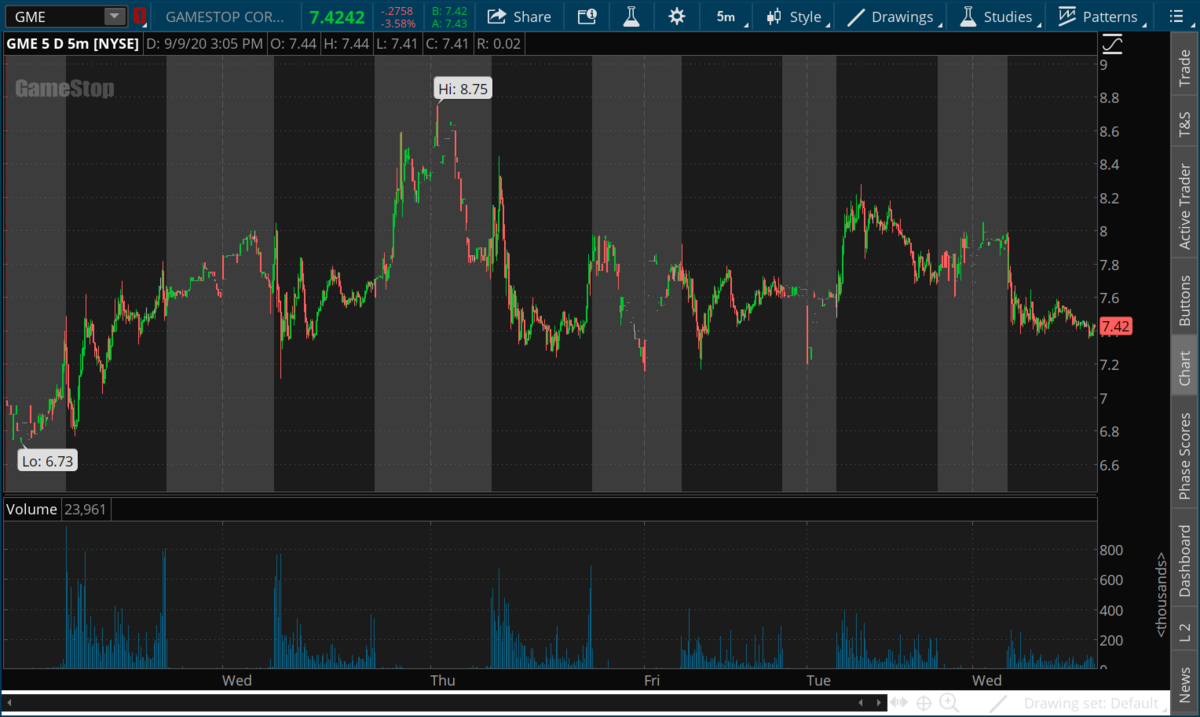Open the L 2 side tab

coord(1185,632)
